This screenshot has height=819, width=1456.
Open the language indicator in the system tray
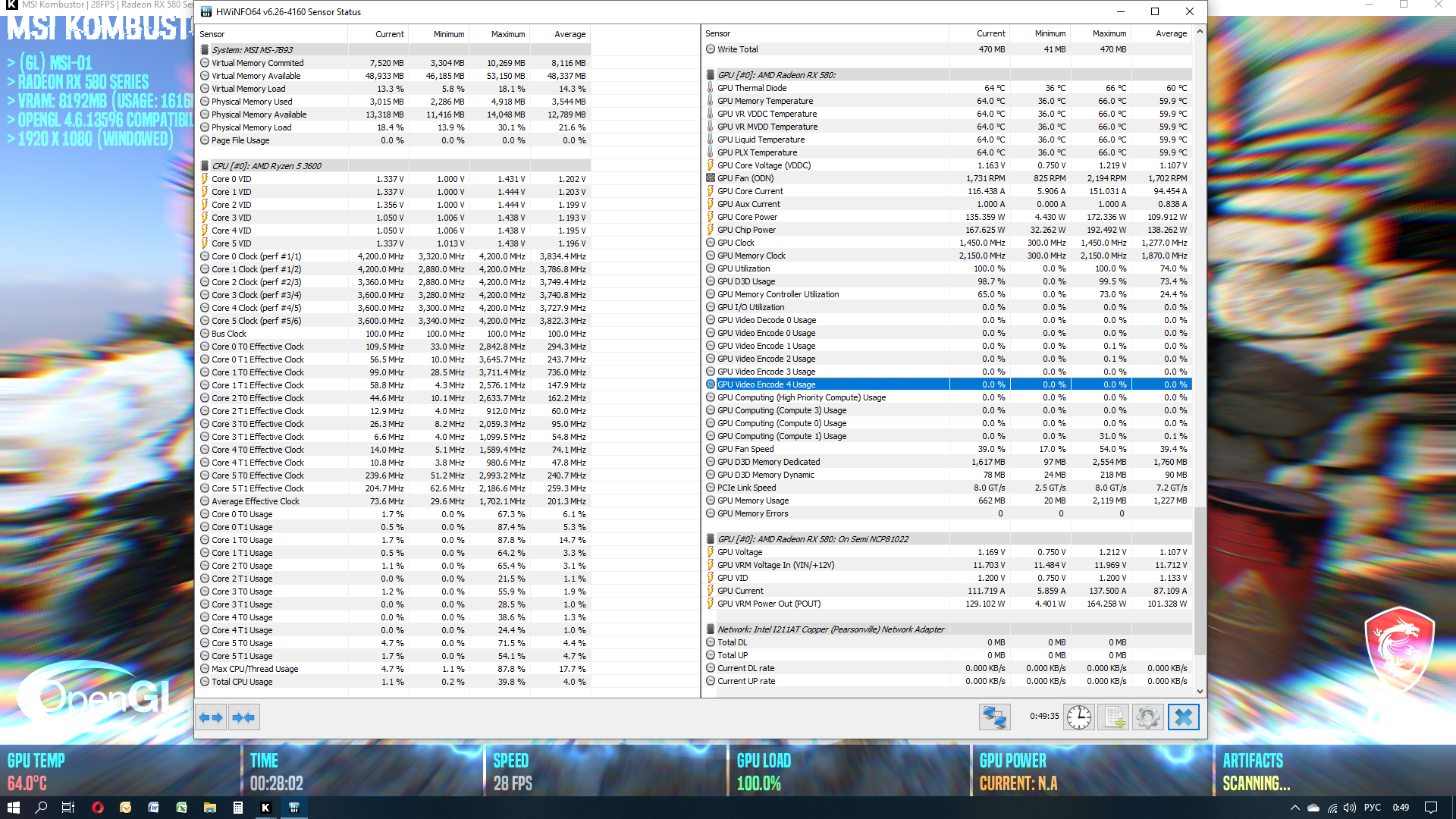point(1372,808)
